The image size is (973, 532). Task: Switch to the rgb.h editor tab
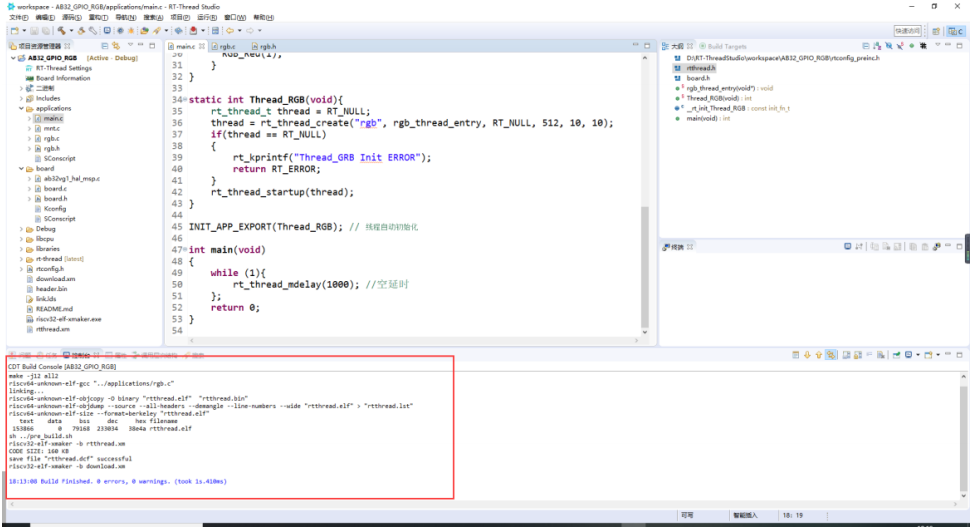pos(264,46)
